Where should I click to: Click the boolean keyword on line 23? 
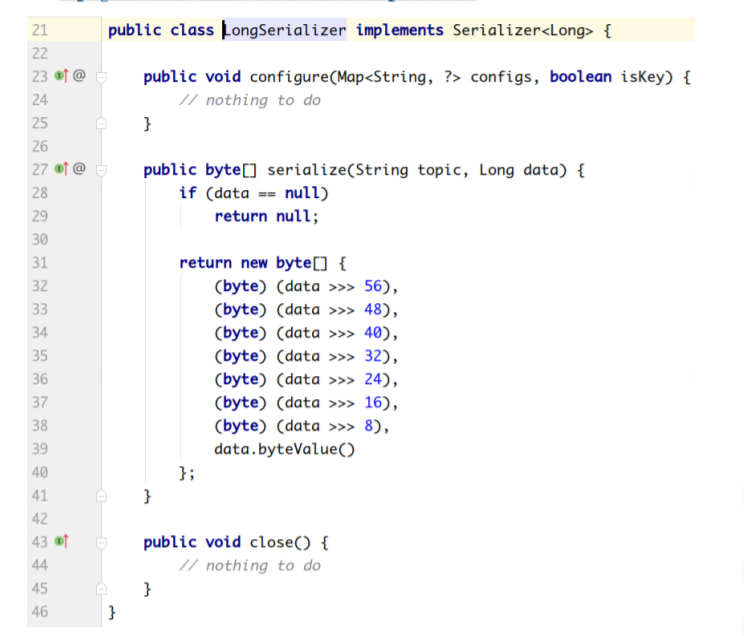580,76
